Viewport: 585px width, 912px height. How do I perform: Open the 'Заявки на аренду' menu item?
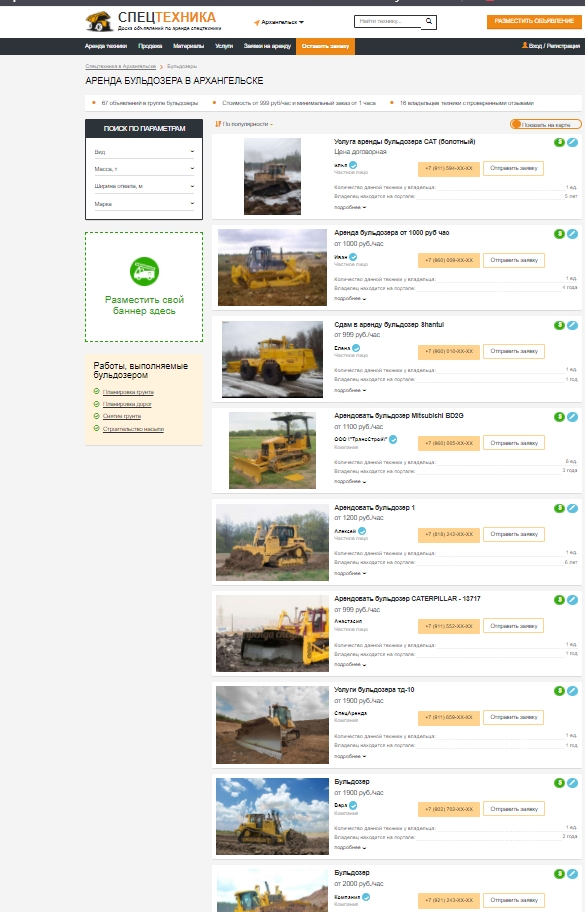point(267,46)
